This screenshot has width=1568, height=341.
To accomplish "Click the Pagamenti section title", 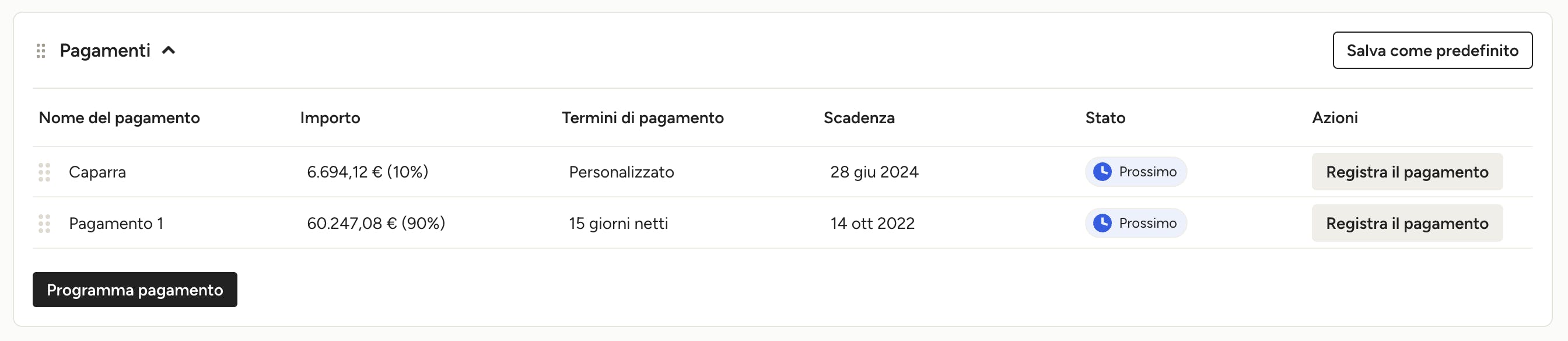I will coord(104,51).
